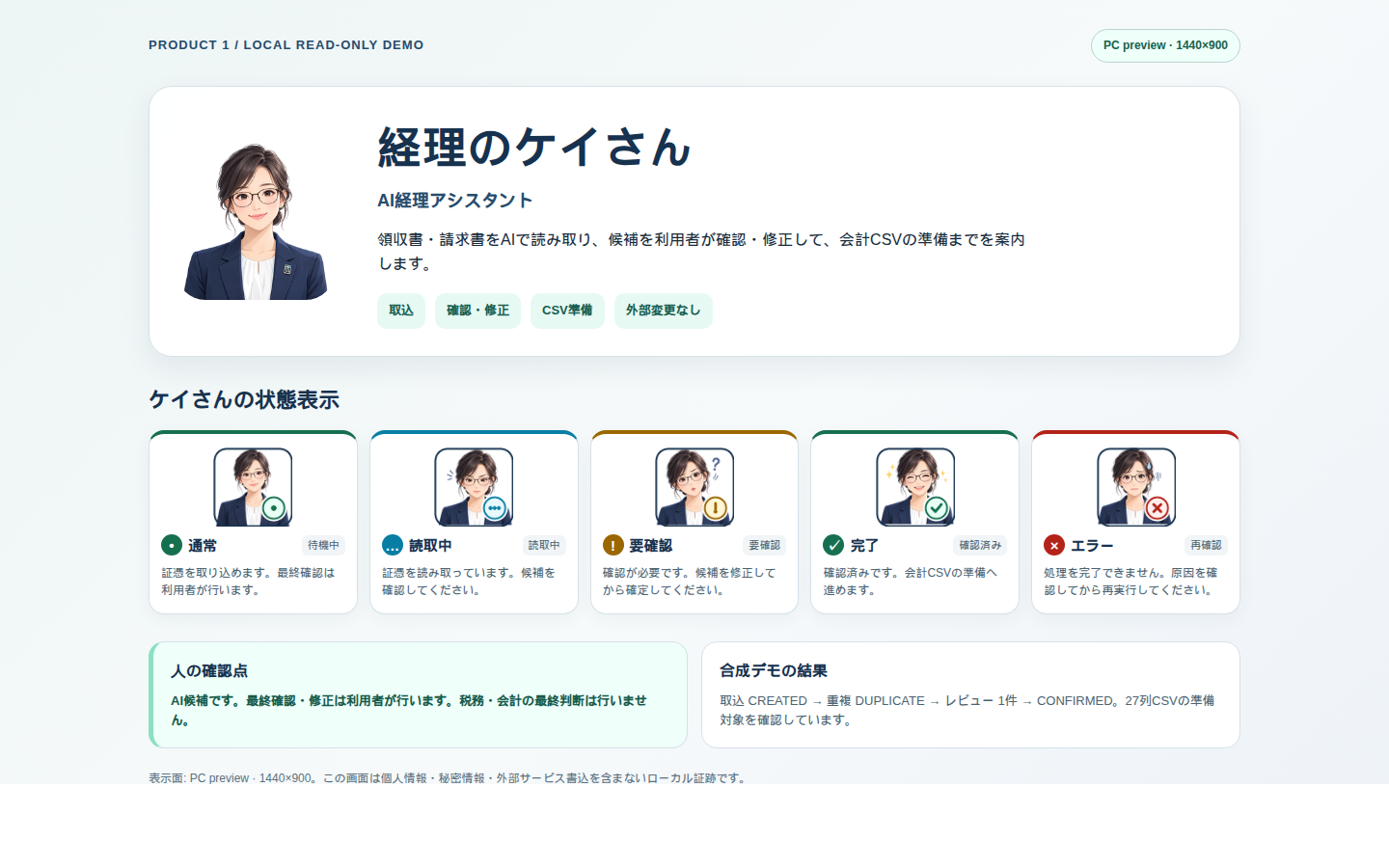
Task: Click the 再確認 status badge
Action: (1206, 546)
